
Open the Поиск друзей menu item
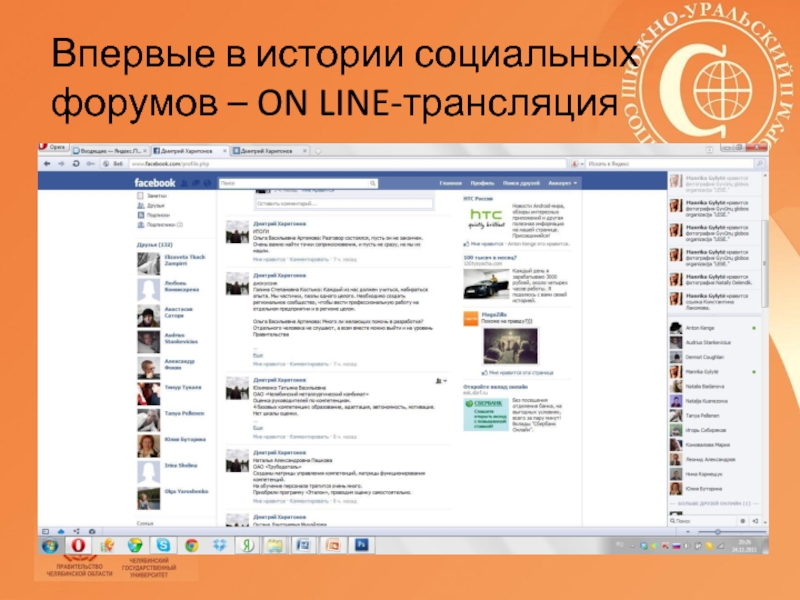pos(521,183)
